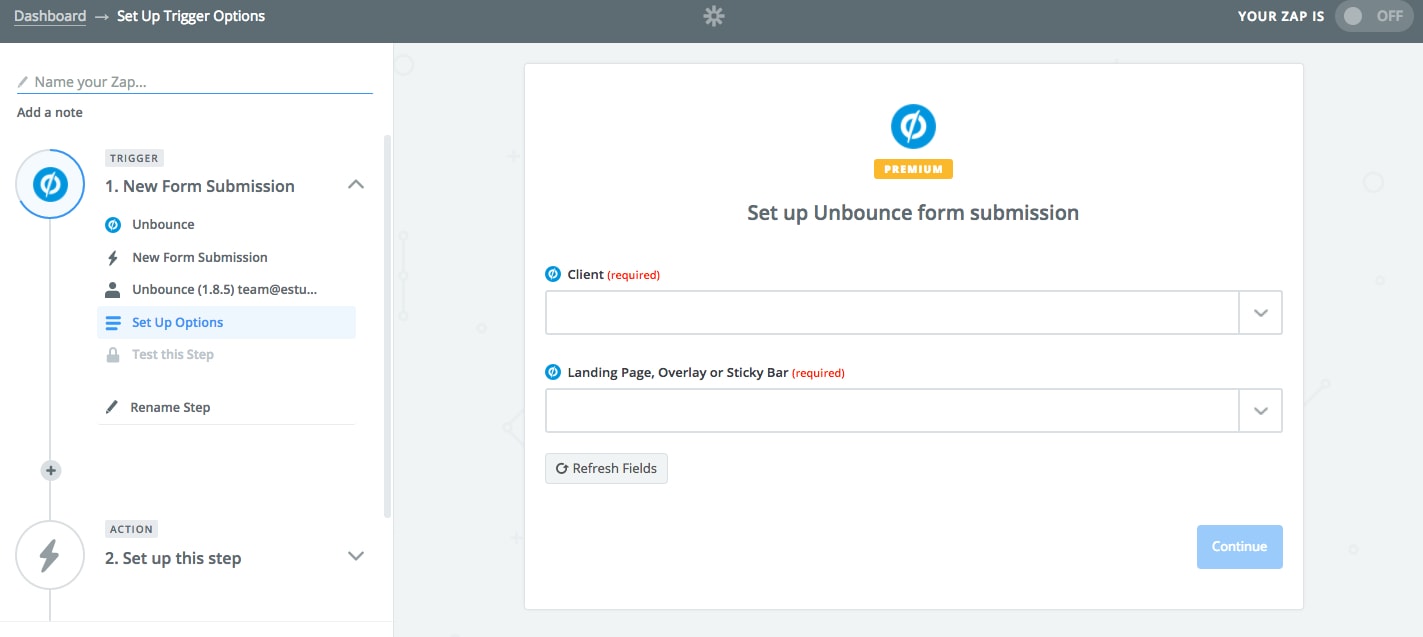Click the Continue button
Screen dimensions: 1423x637
[1240, 547]
